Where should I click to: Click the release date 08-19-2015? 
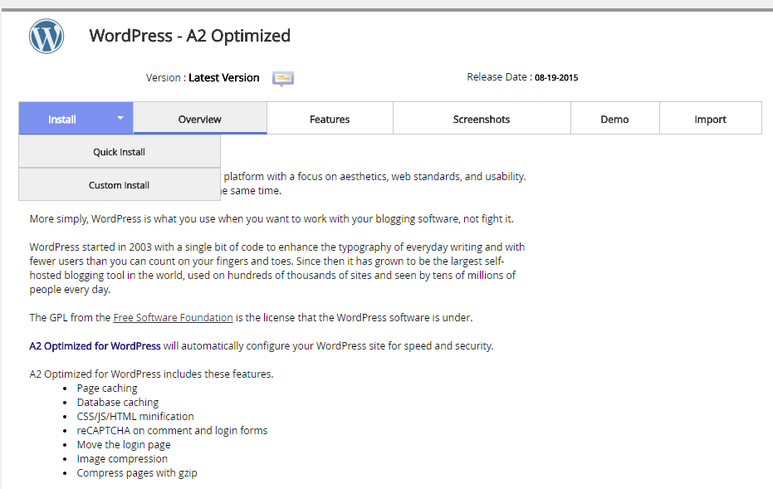(x=556, y=77)
